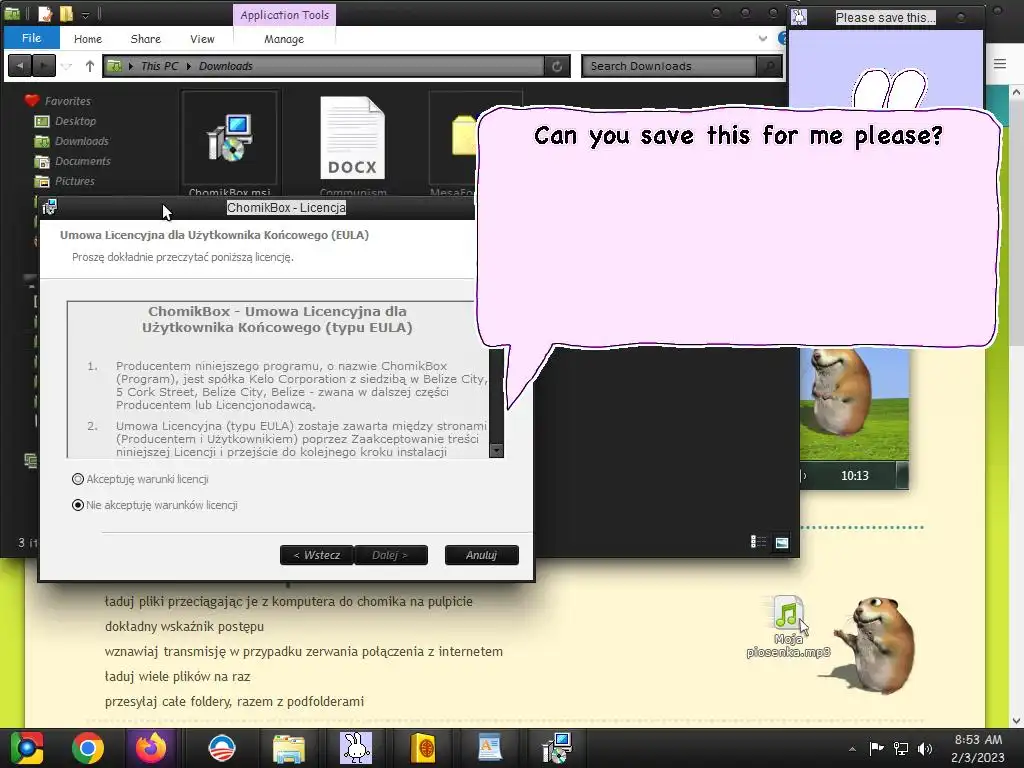Open the Obama logo app on taskbar
1024x768 pixels.
[x=221, y=748]
